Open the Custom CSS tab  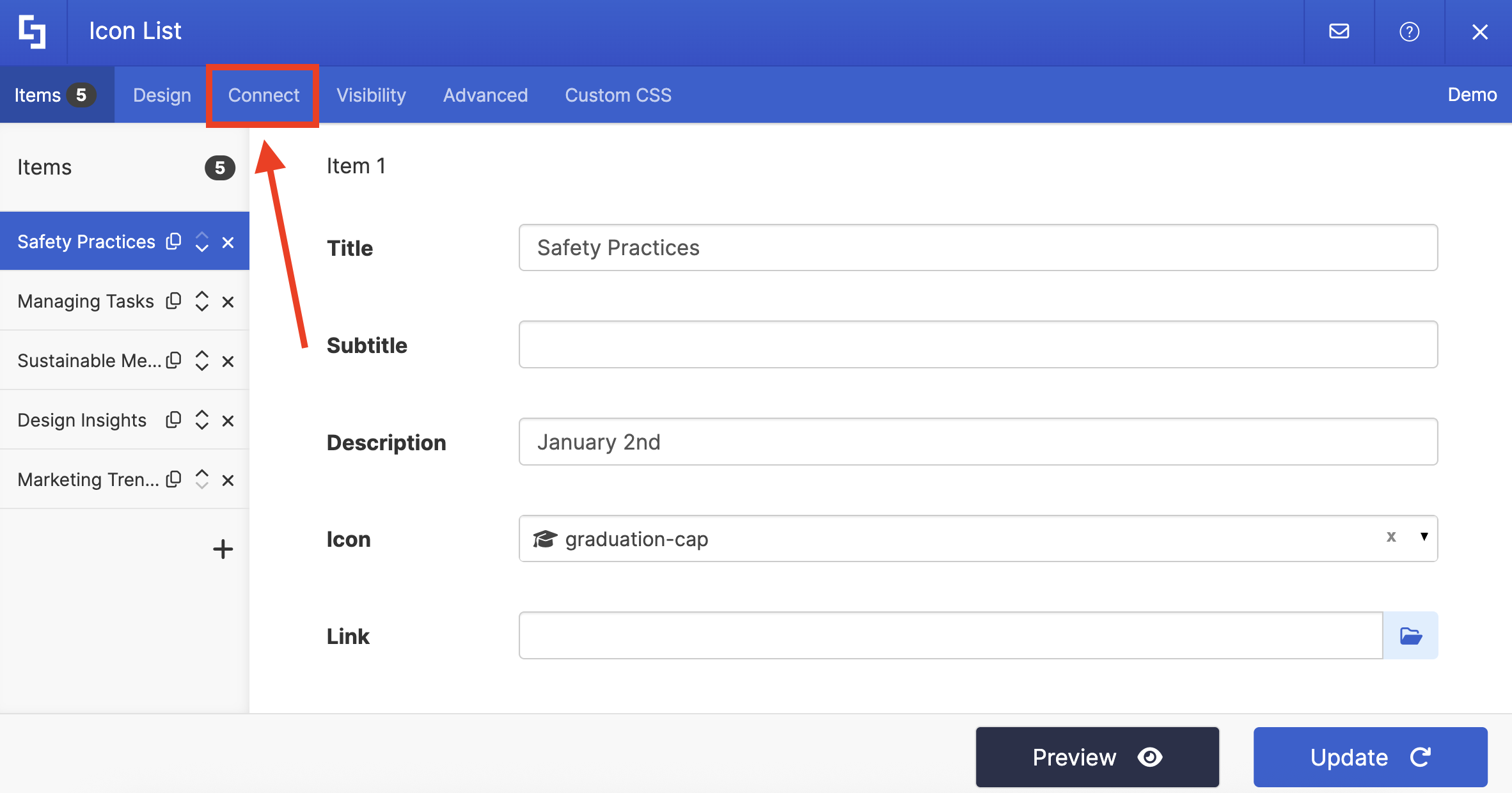[618, 95]
